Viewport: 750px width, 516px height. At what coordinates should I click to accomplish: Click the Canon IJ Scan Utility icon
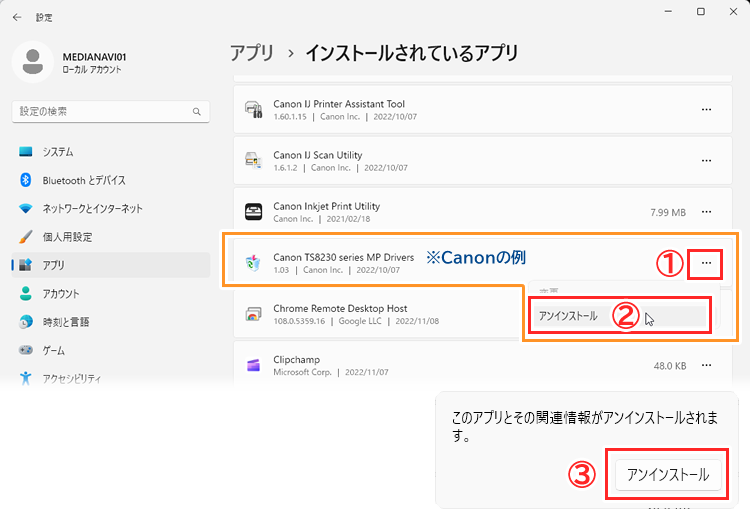click(254, 161)
